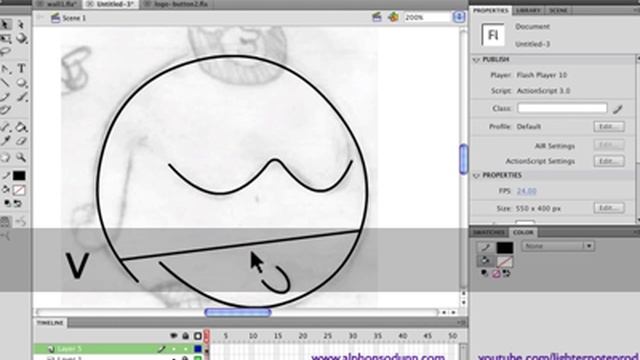Select the Lasso tool

pyautogui.click(x=6, y=51)
